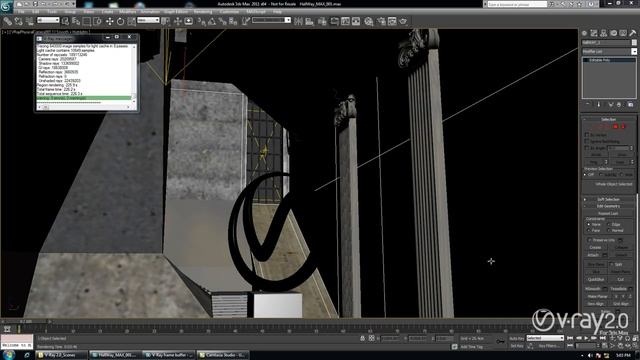This screenshot has width=640, height=360.
Task: Expand the Soft Selection rollout
Action: click(608, 199)
